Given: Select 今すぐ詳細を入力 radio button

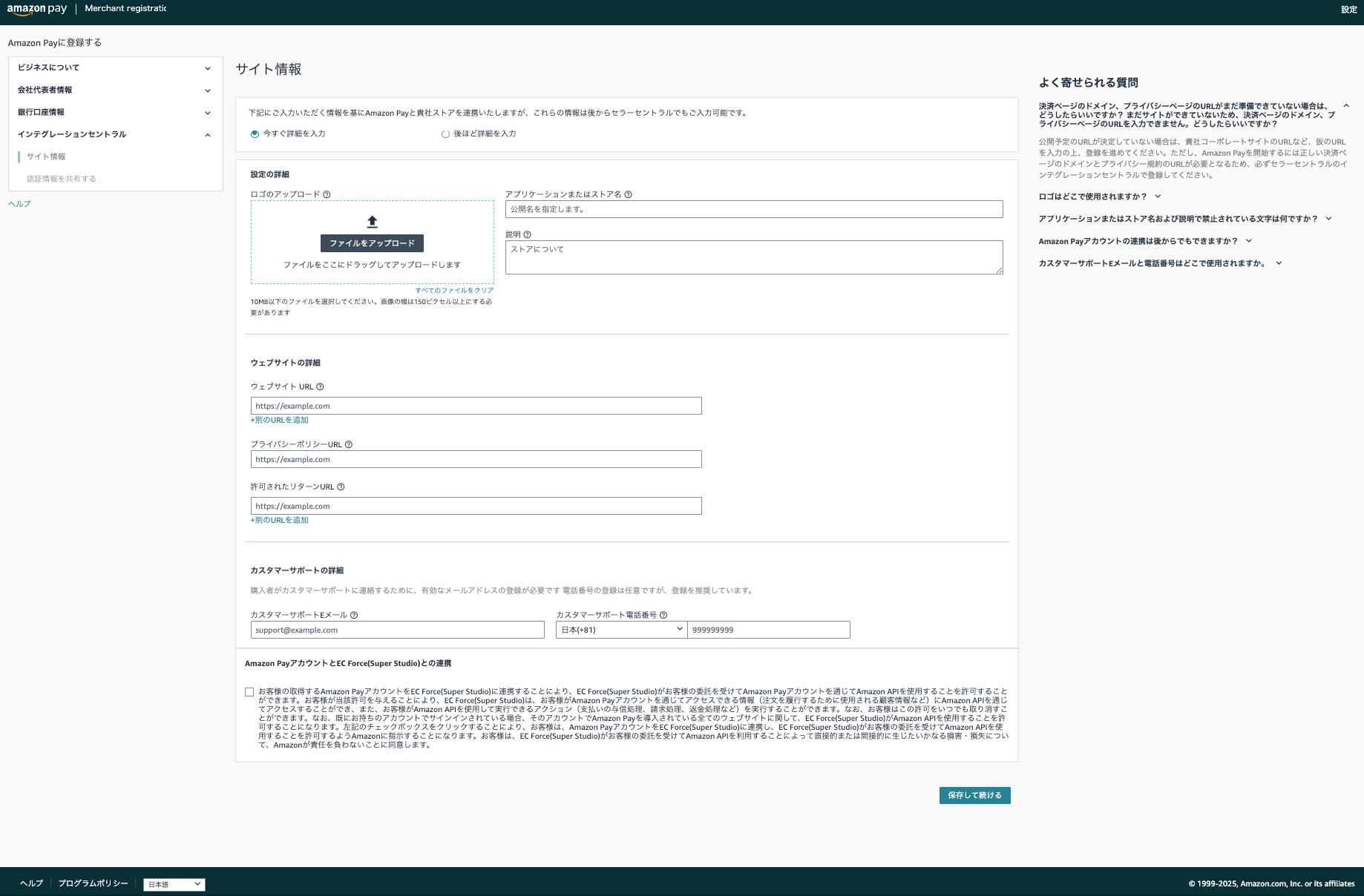Looking at the screenshot, I should pyautogui.click(x=255, y=134).
